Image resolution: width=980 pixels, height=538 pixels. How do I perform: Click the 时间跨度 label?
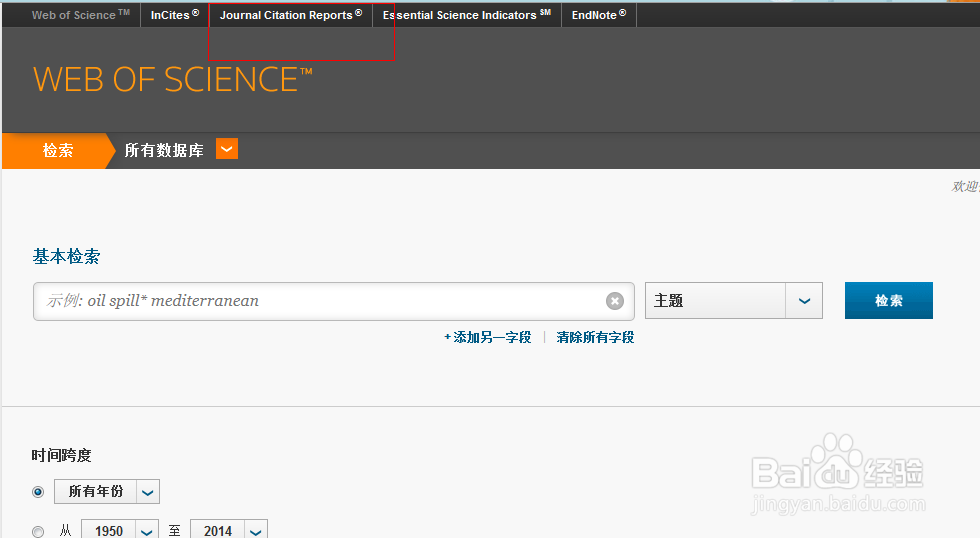coord(61,456)
